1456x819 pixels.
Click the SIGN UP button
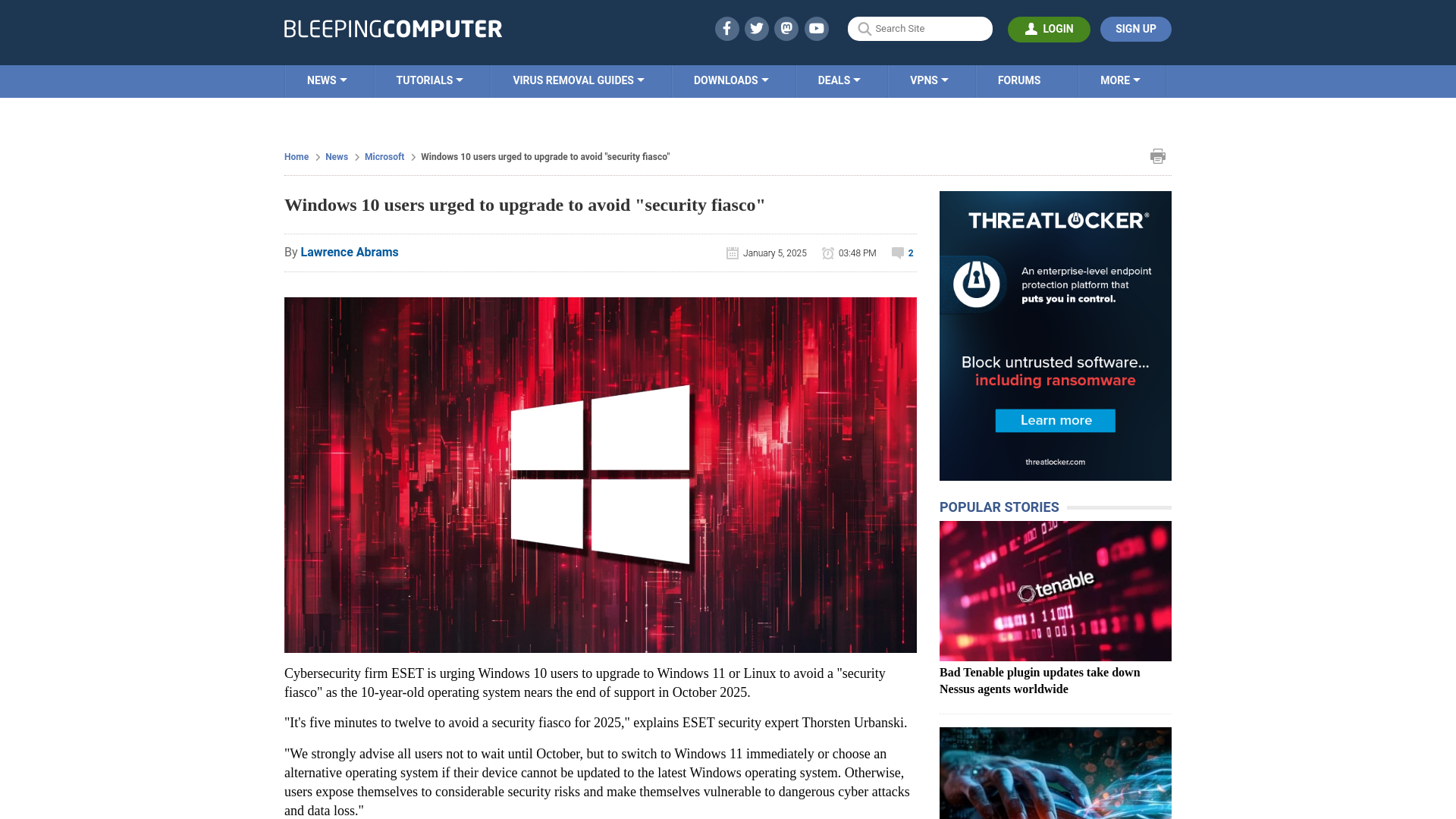[x=1136, y=29]
